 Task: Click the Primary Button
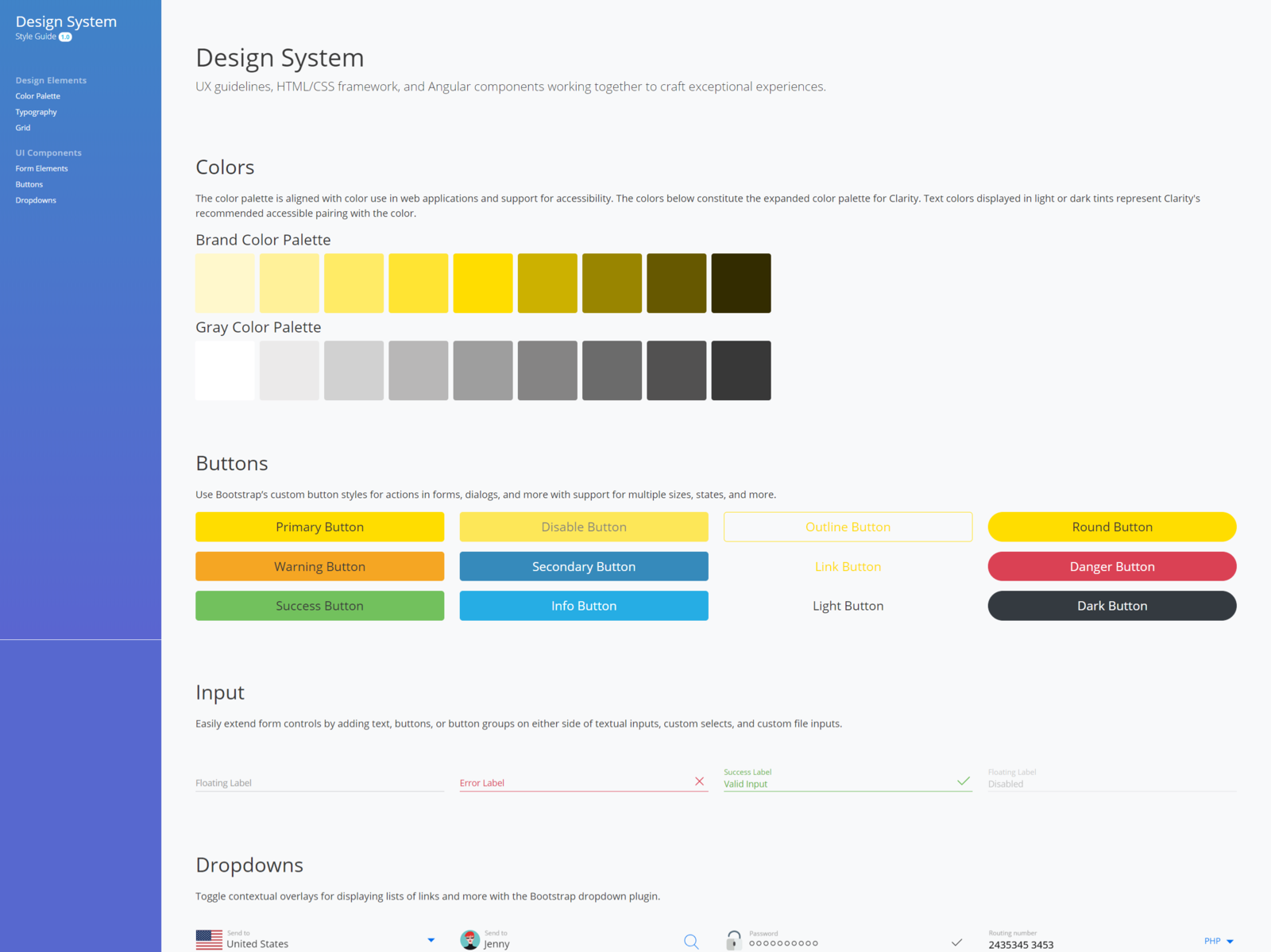click(x=319, y=526)
